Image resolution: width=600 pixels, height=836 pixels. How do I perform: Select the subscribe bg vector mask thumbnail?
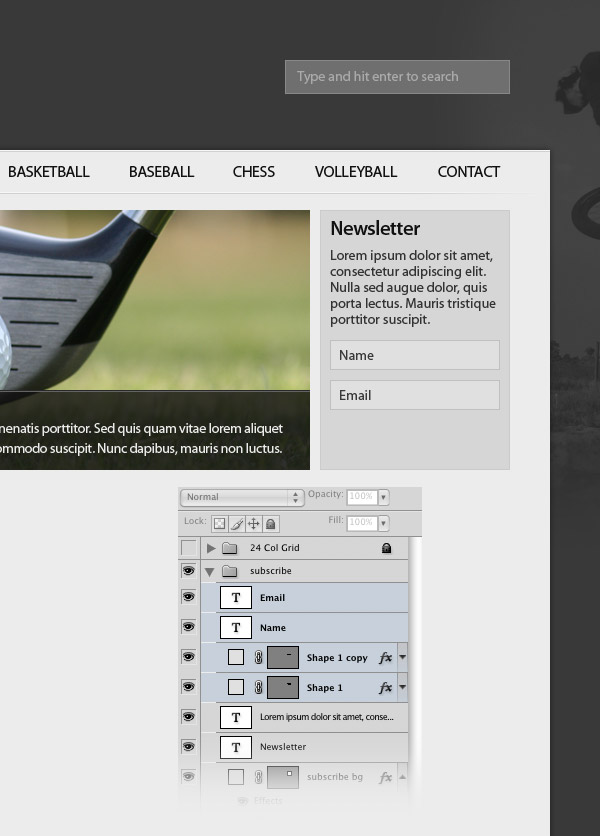(x=283, y=777)
